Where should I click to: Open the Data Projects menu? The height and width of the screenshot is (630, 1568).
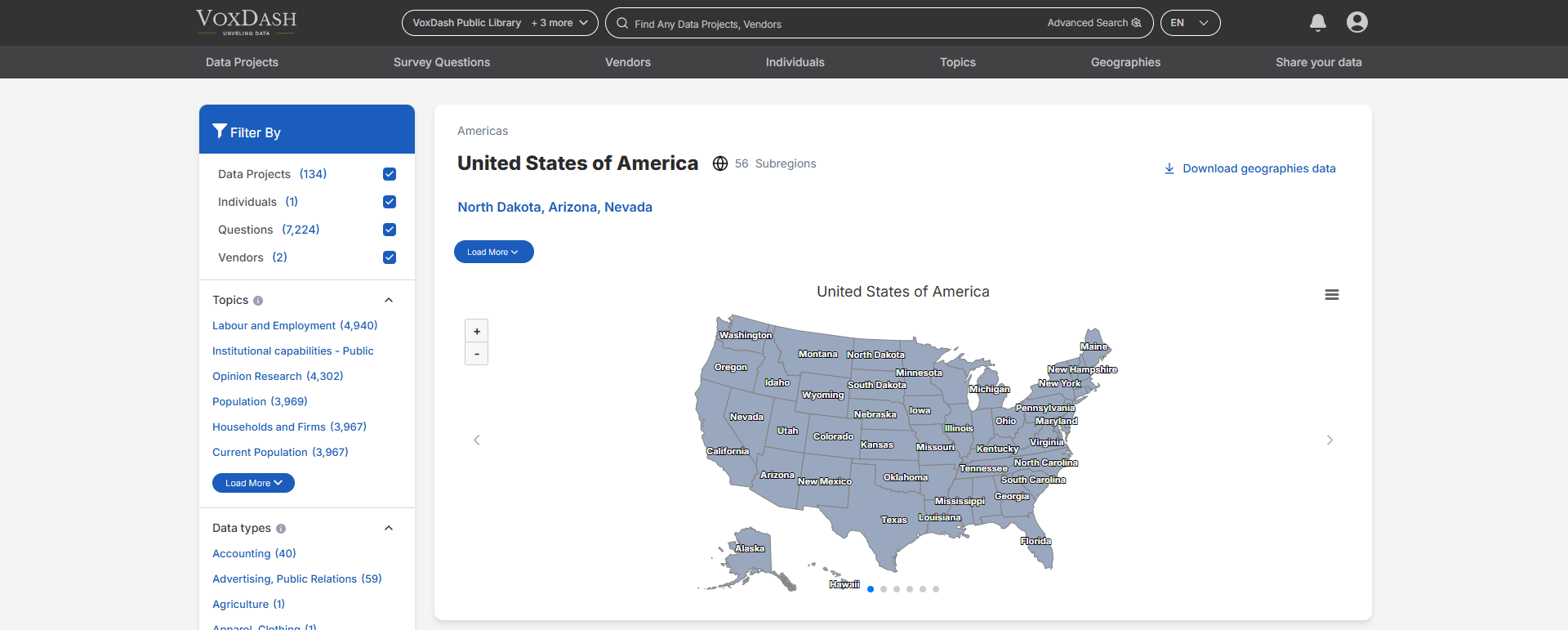point(242,62)
